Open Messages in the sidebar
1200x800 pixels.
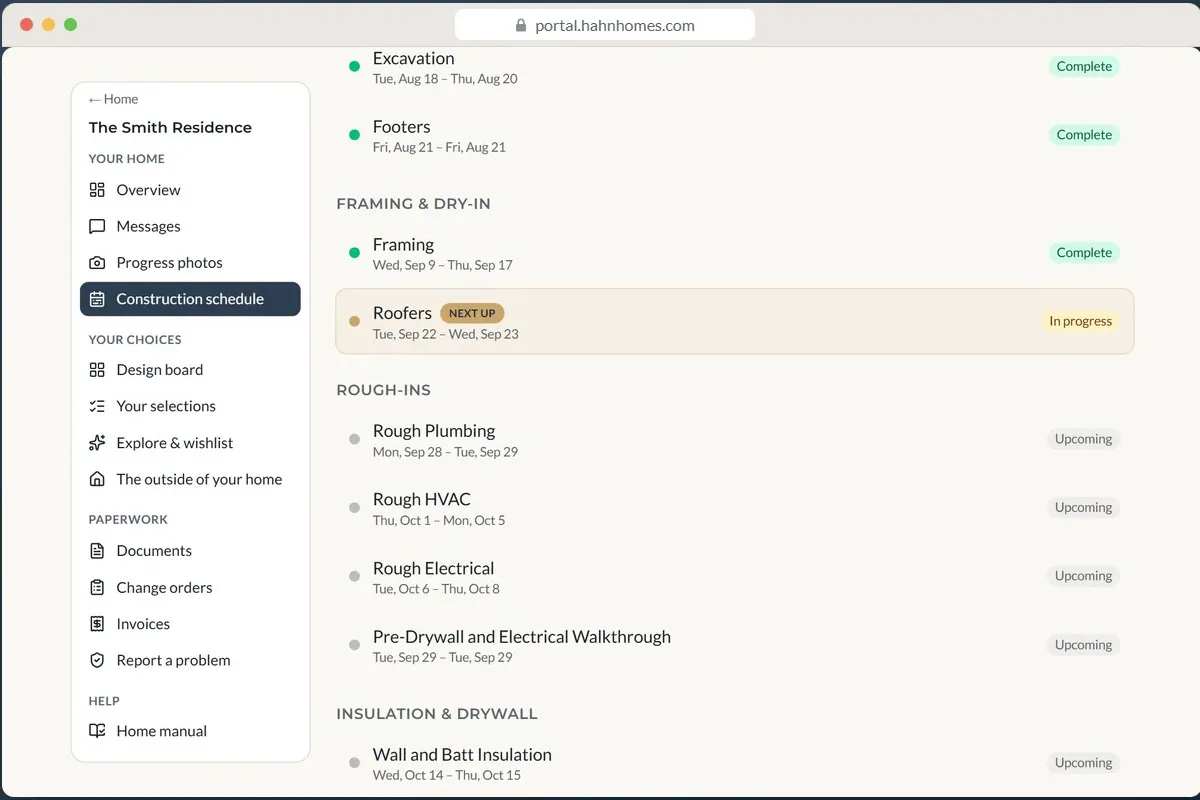pyautogui.click(x=190, y=226)
